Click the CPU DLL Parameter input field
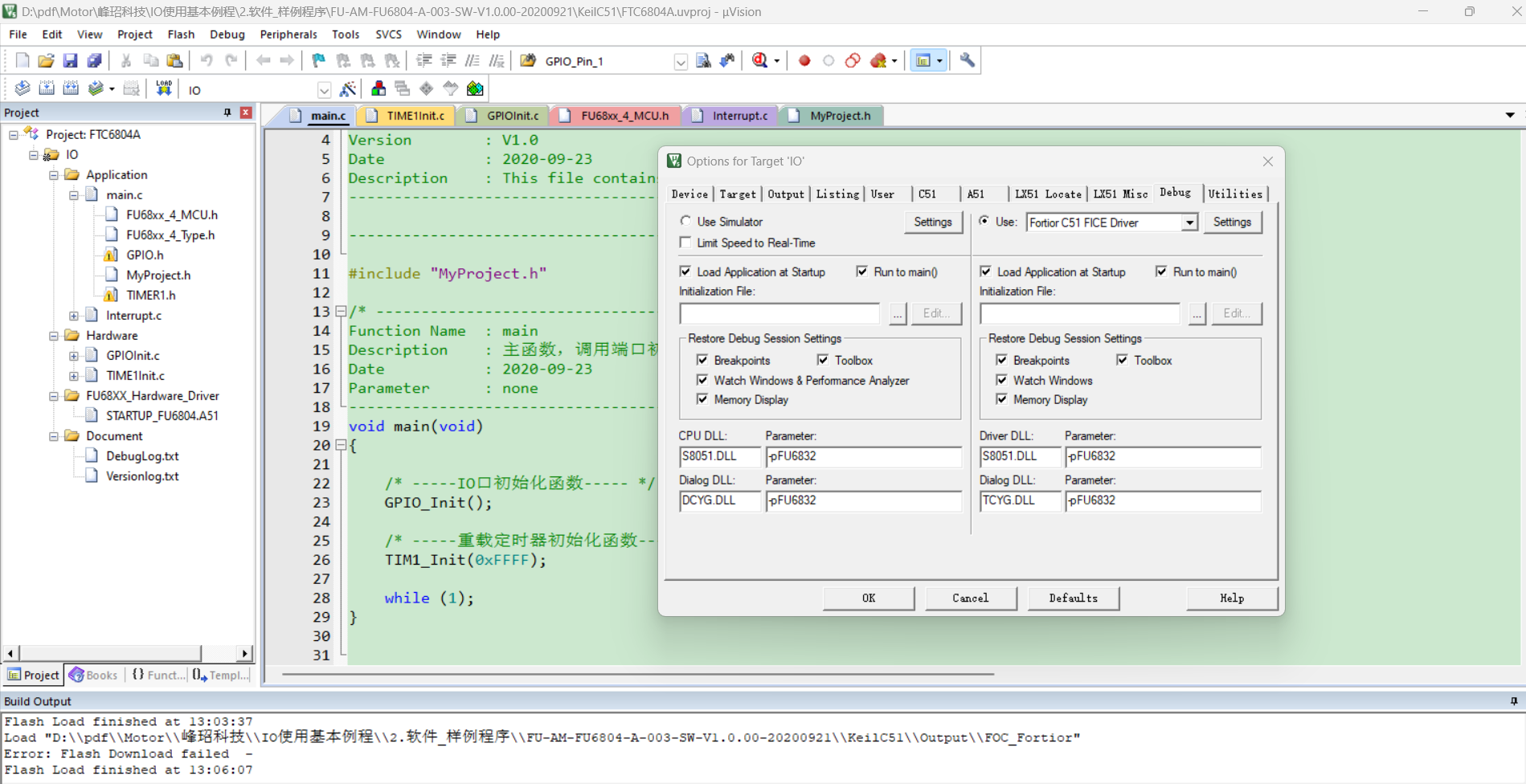 click(x=863, y=456)
